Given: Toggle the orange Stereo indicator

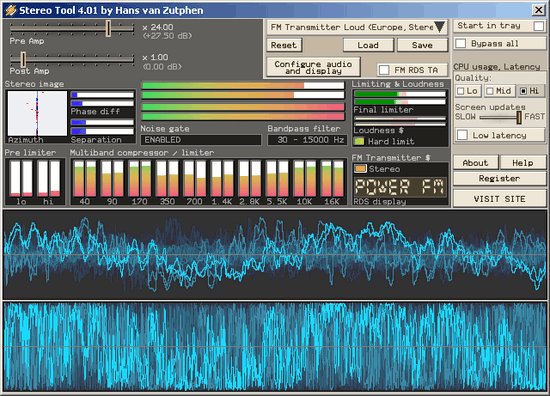Looking at the screenshot, I should [x=360, y=169].
